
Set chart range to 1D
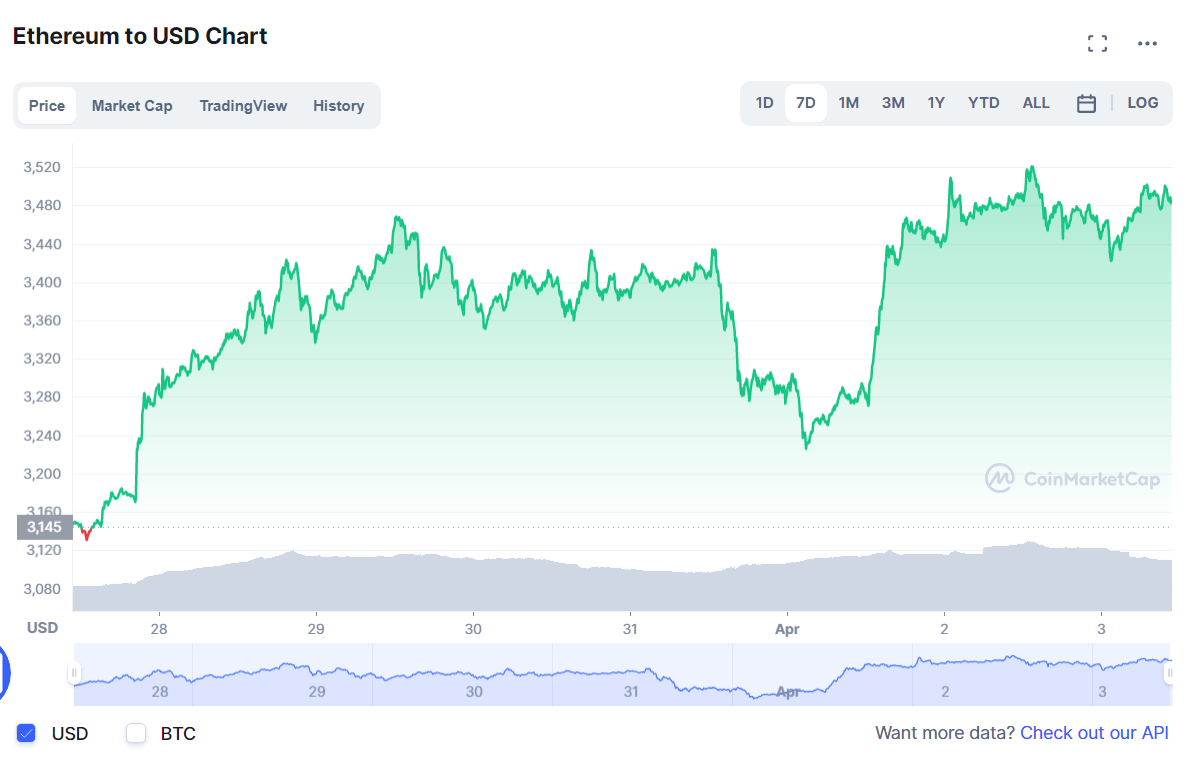coord(764,103)
